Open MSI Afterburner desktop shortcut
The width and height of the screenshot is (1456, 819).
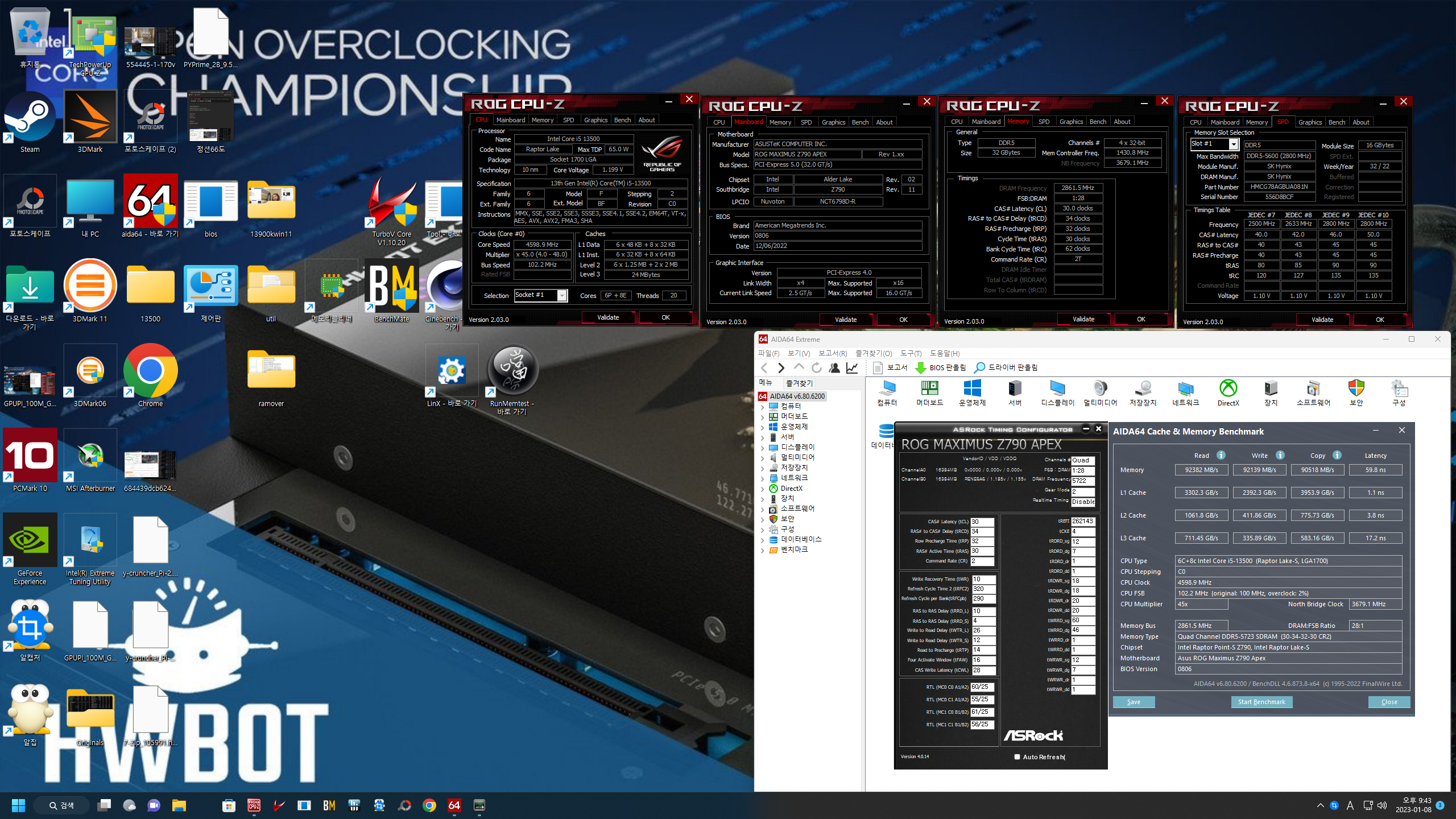(90, 461)
